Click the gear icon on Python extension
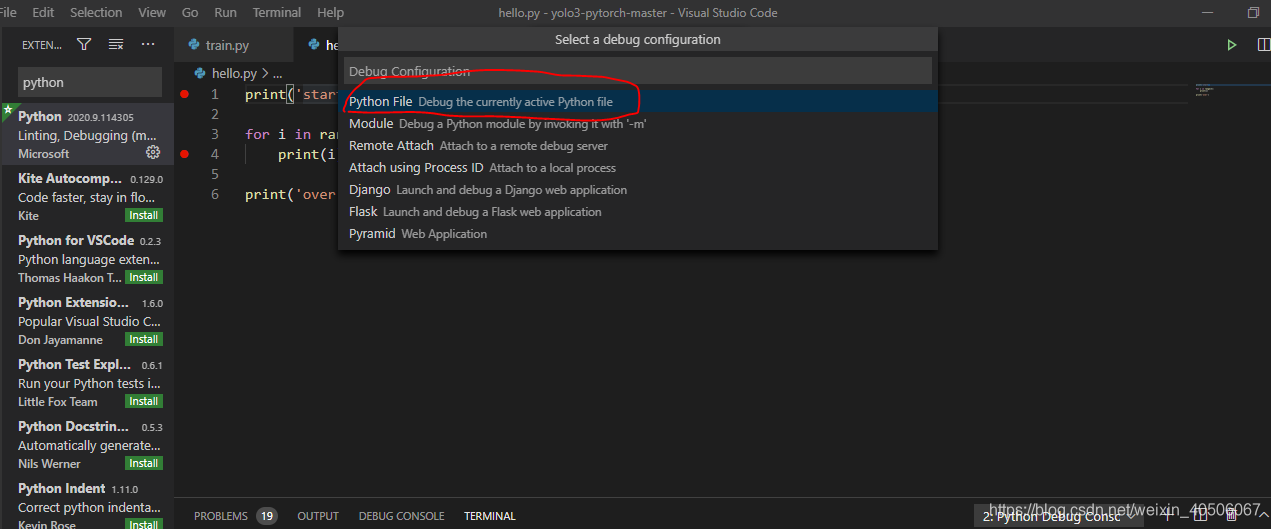The image size is (1271, 529). [x=153, y=153]
